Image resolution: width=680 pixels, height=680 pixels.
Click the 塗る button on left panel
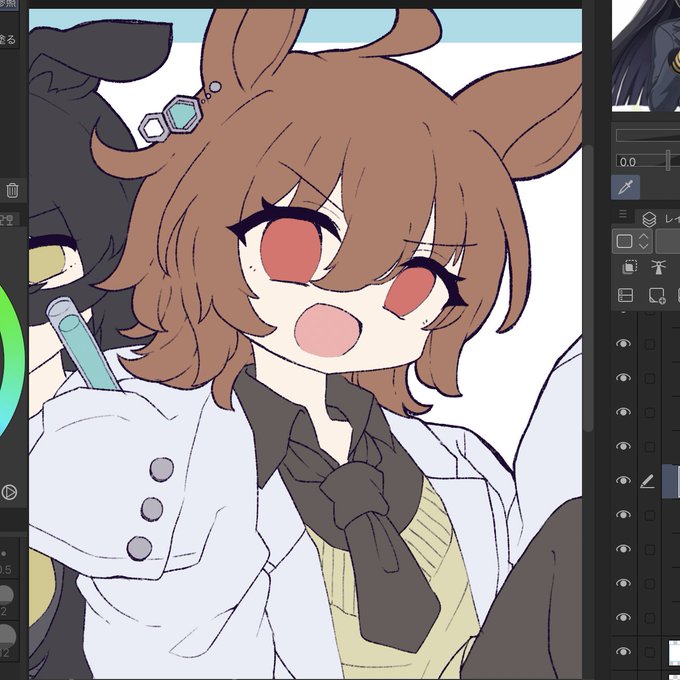click(x=8, y=39)
